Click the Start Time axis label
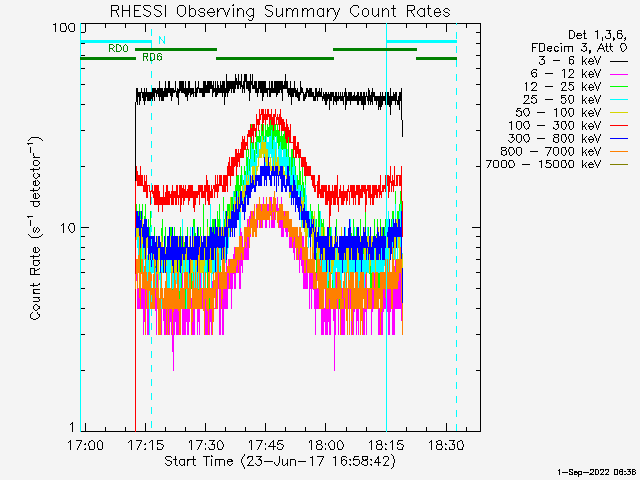Viewport: 640px width, 480px height. tap(280, 461)
